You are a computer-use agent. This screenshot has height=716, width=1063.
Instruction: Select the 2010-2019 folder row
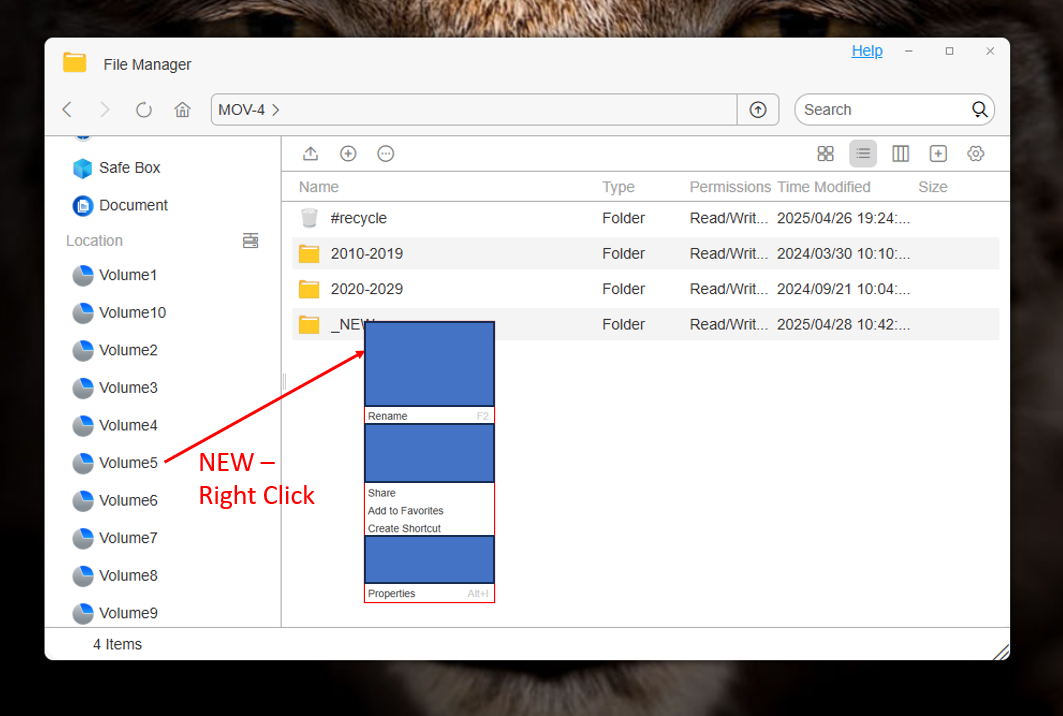[x=645, y=254]
